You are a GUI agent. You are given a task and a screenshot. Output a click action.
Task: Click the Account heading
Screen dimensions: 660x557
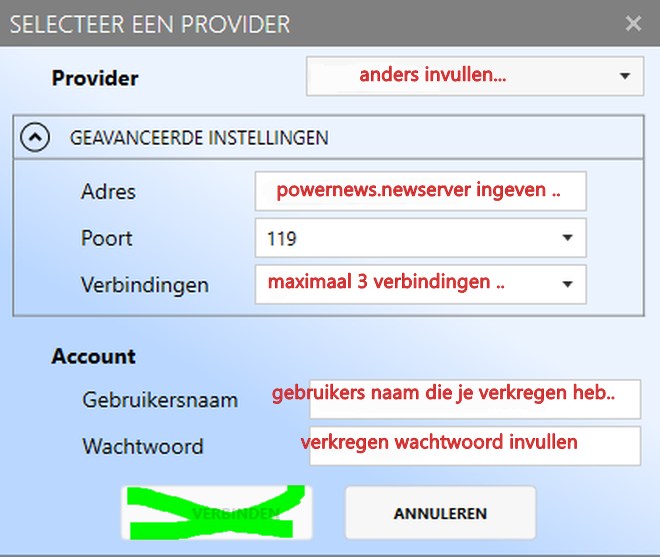(93, 356)
